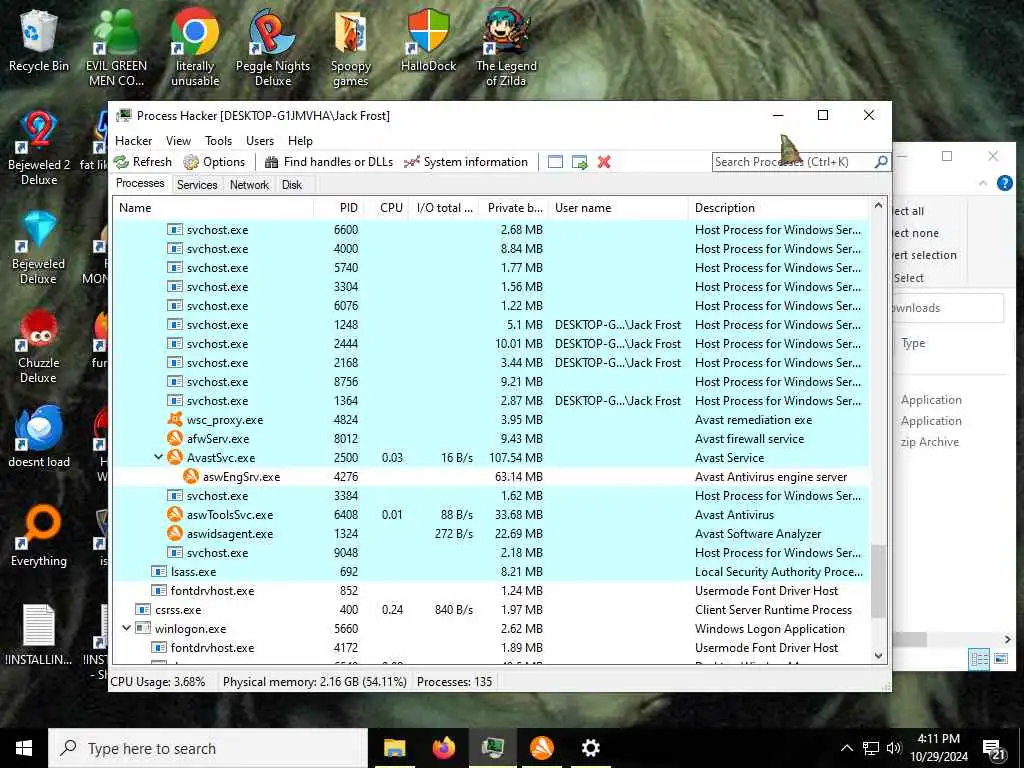Viewport: 1024px width, 768px height.
Task: Click Find handles or DLLs binoculars icon
Action: 272,162
